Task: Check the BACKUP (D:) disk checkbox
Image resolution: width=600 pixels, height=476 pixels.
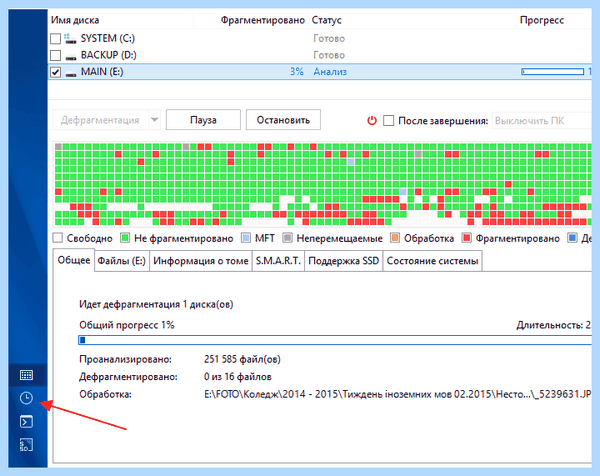Action: pos(55,55)
